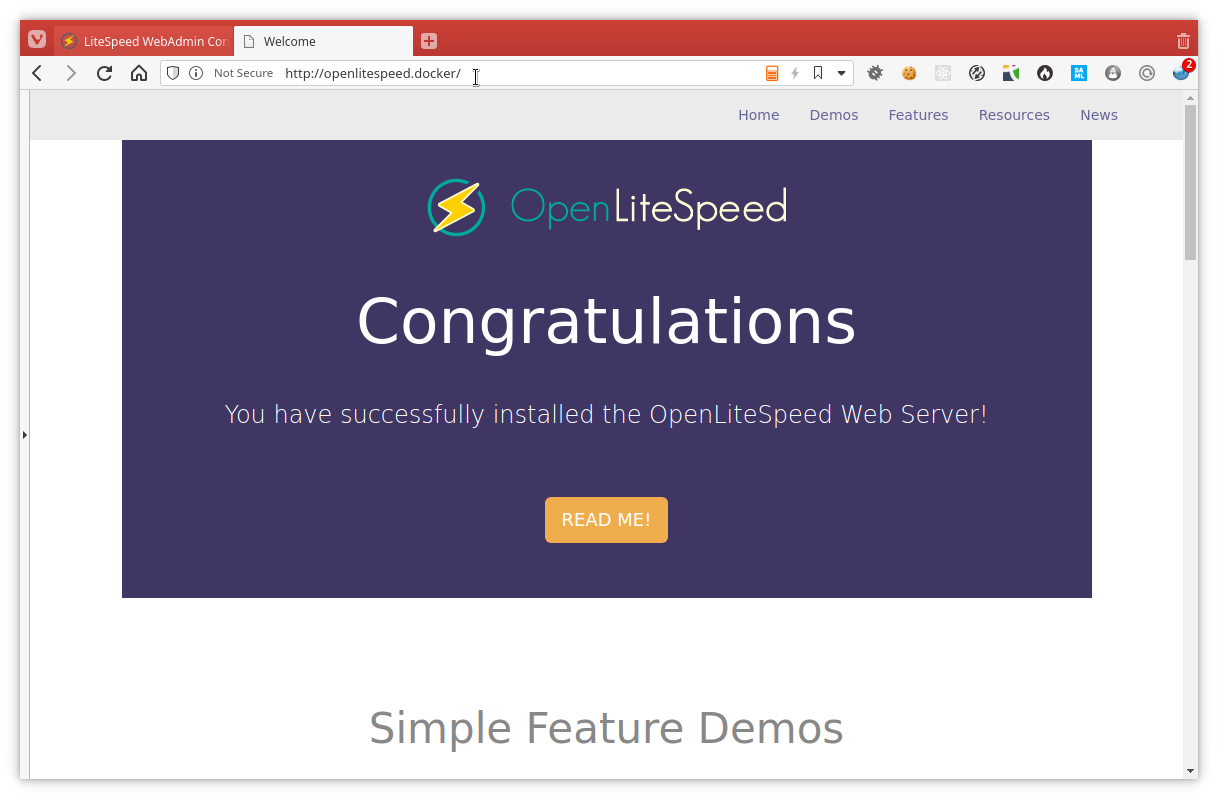The image size is (1218, 799).
Task: Switch to the LiteSpeed WebAdmin Console tab
Action: (x=145, y=41)
